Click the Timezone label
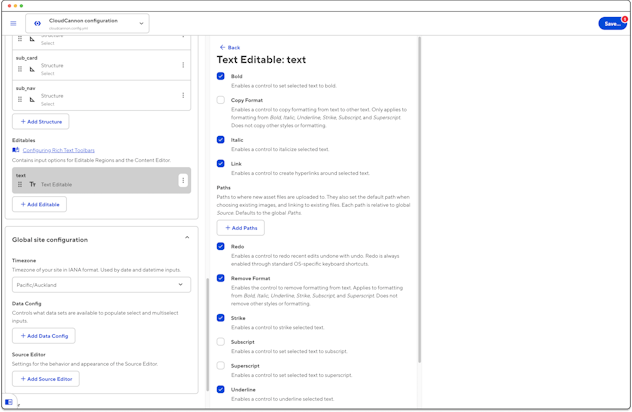The width and height of the screenshot is (632, 412). point(24,260)
